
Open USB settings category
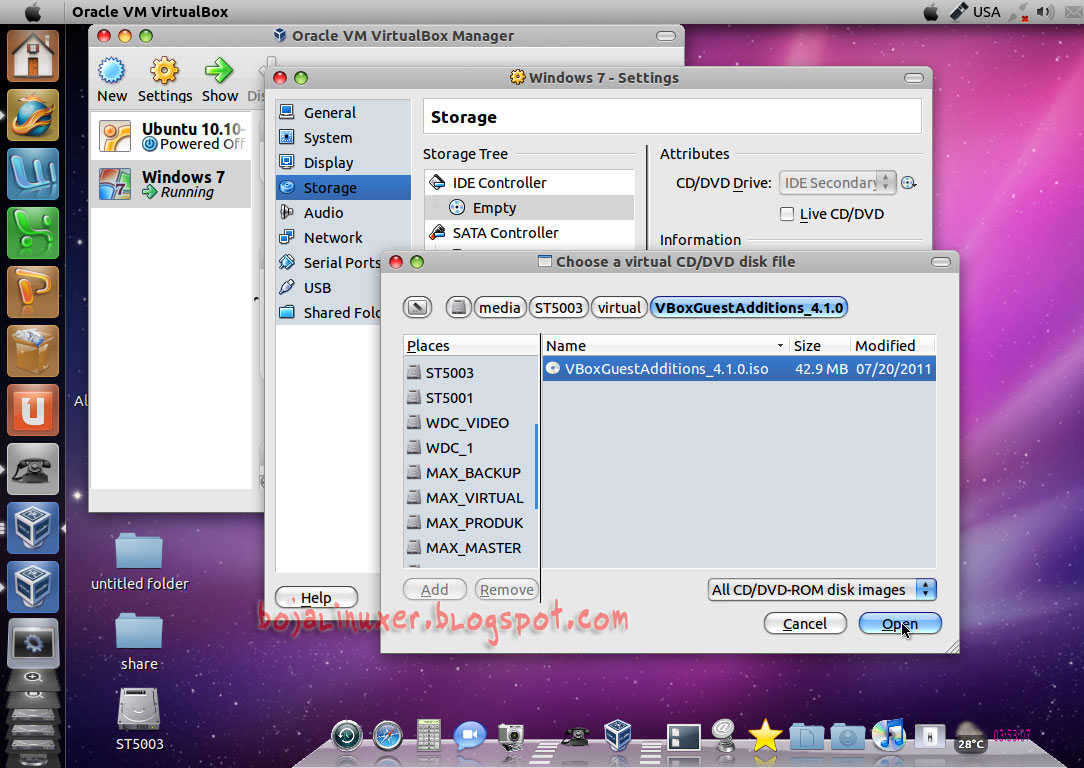(329, 288)
